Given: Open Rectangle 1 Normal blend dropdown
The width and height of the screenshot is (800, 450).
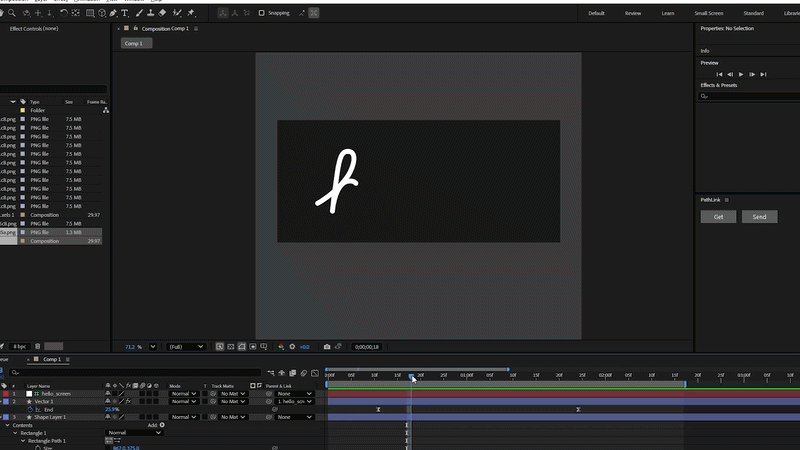Looking at the screenshot, I should tap(135, 433).
